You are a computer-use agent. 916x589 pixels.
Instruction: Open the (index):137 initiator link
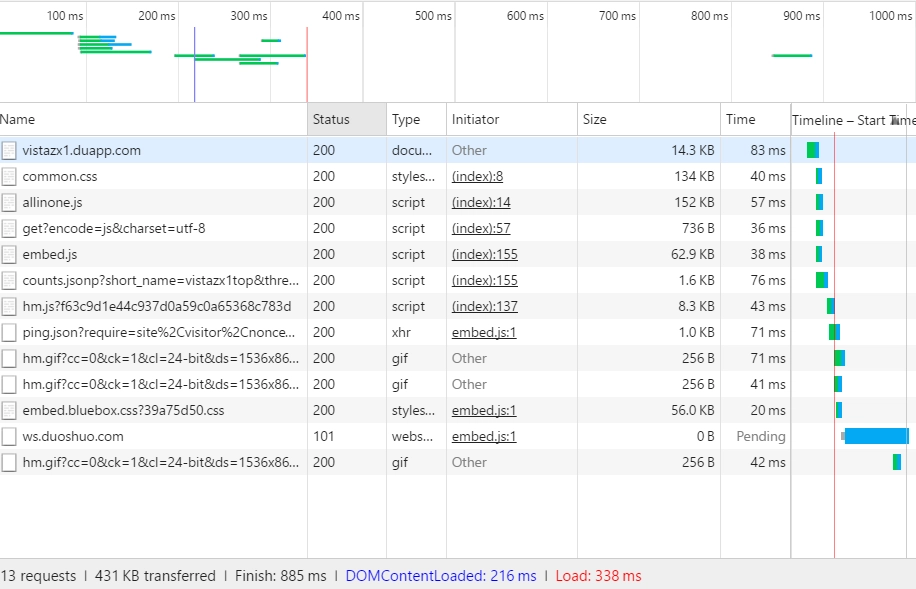(x=484, y=307)
